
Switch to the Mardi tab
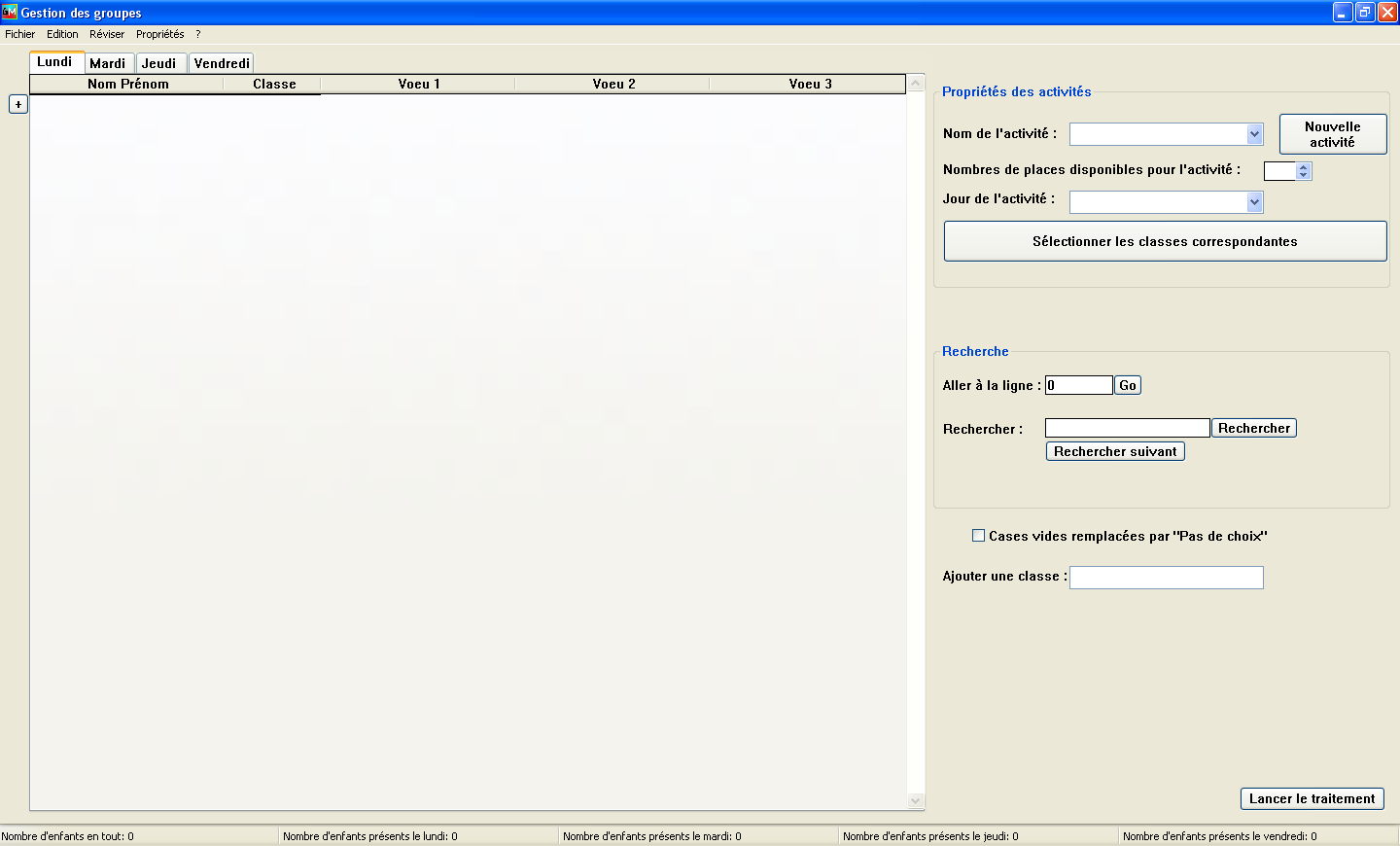(109, 62)
